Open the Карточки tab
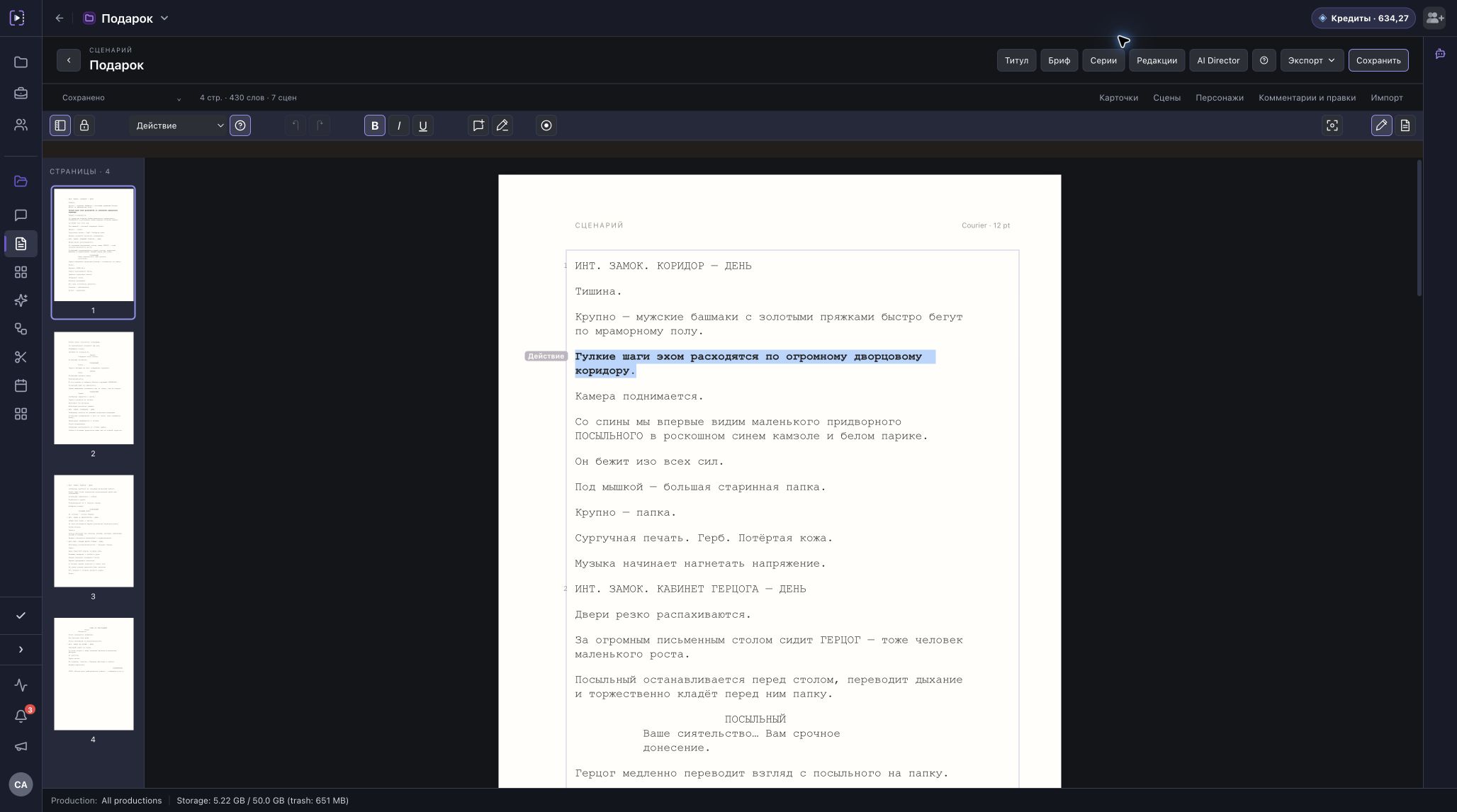Image resolution: width=1457 pixels, height=812 pixels. click(x=1118, y=98)
